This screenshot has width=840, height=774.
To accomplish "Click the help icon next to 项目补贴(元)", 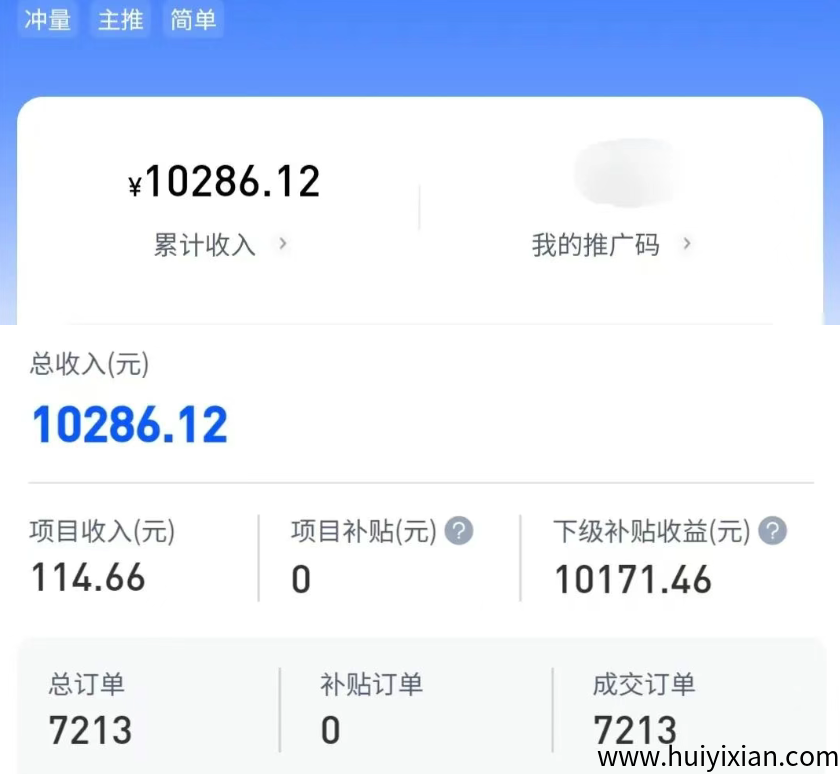I will coord(459,531).
